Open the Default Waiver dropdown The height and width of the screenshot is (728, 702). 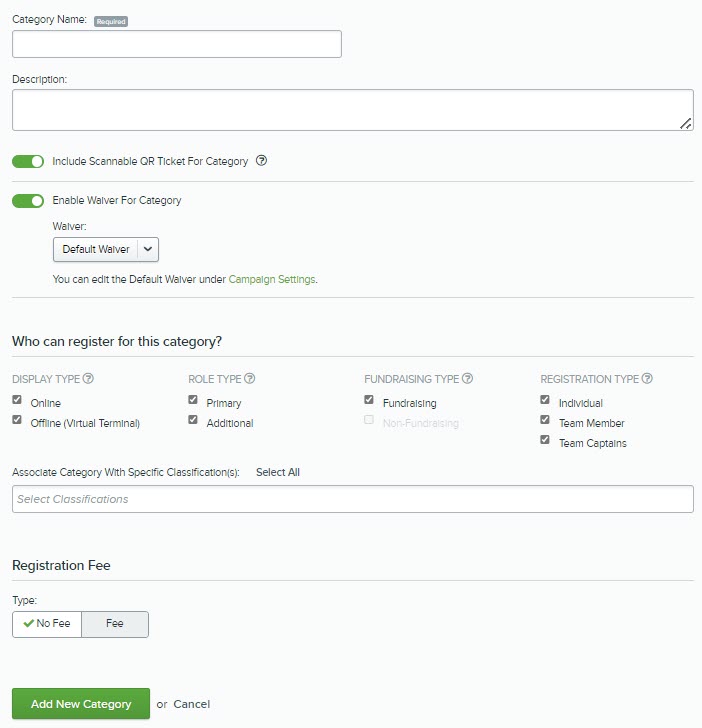point(106,249)
